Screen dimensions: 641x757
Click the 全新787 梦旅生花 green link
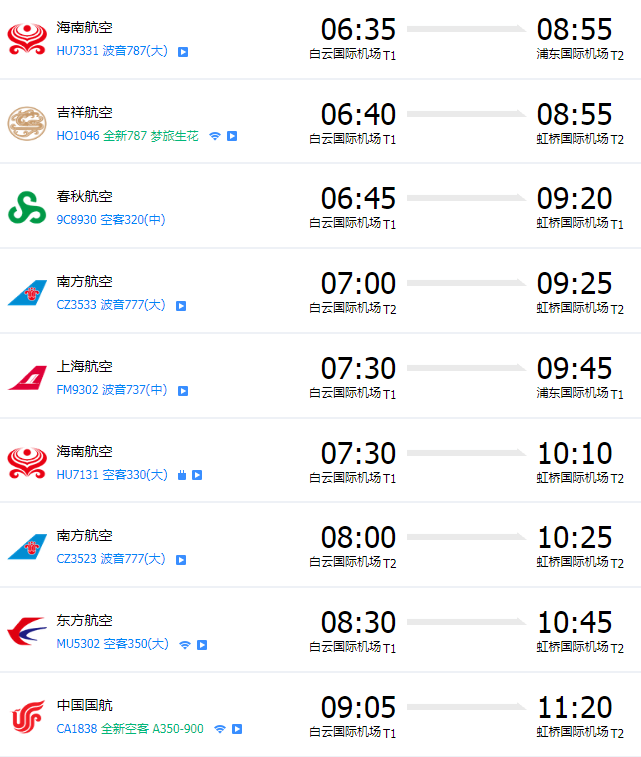(151, 136)
